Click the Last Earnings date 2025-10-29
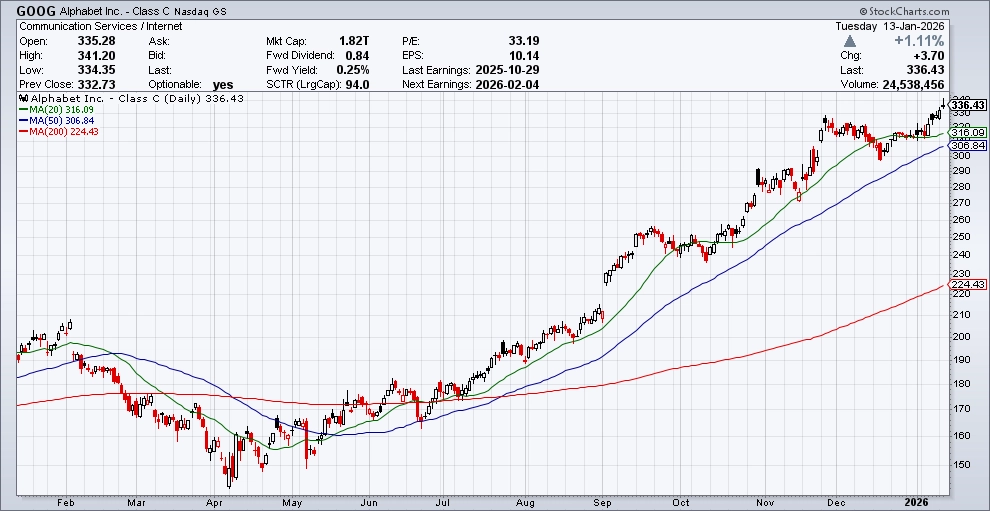 506,70
